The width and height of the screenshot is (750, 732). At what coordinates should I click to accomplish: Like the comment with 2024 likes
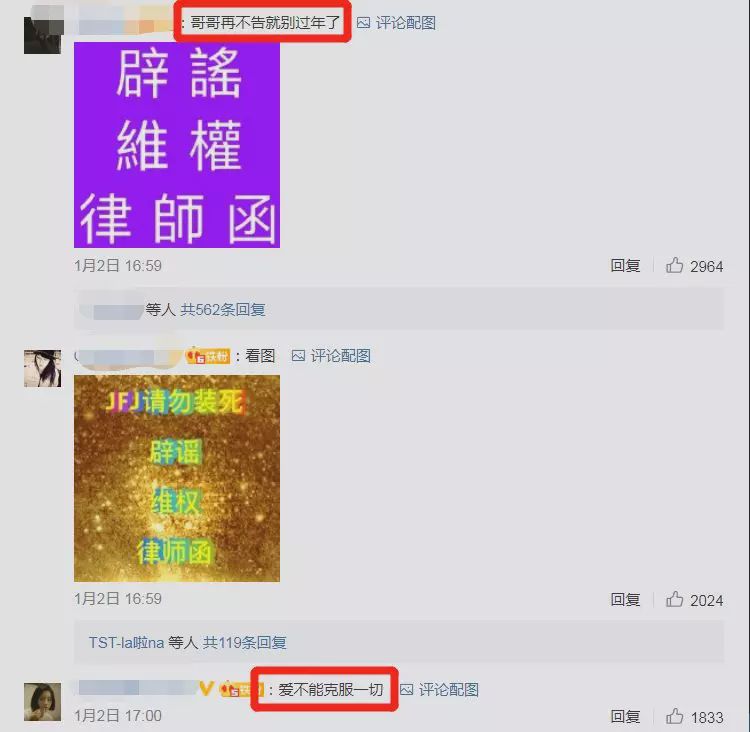674,599
